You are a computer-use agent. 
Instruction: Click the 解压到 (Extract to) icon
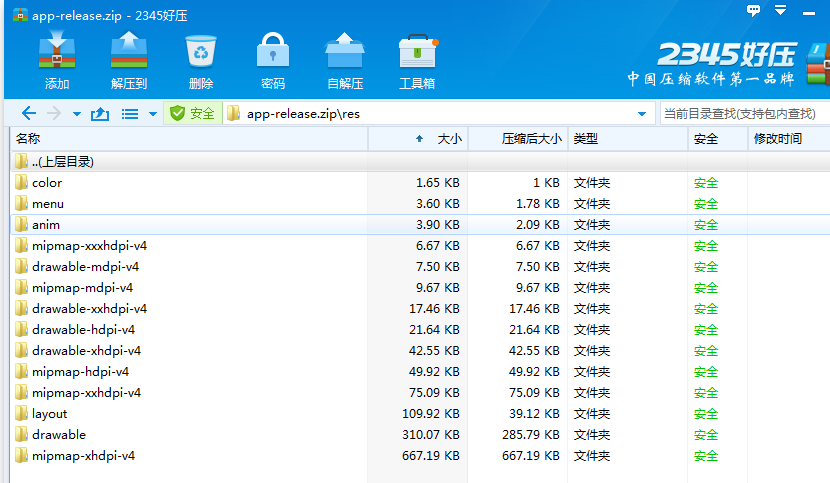129,60
